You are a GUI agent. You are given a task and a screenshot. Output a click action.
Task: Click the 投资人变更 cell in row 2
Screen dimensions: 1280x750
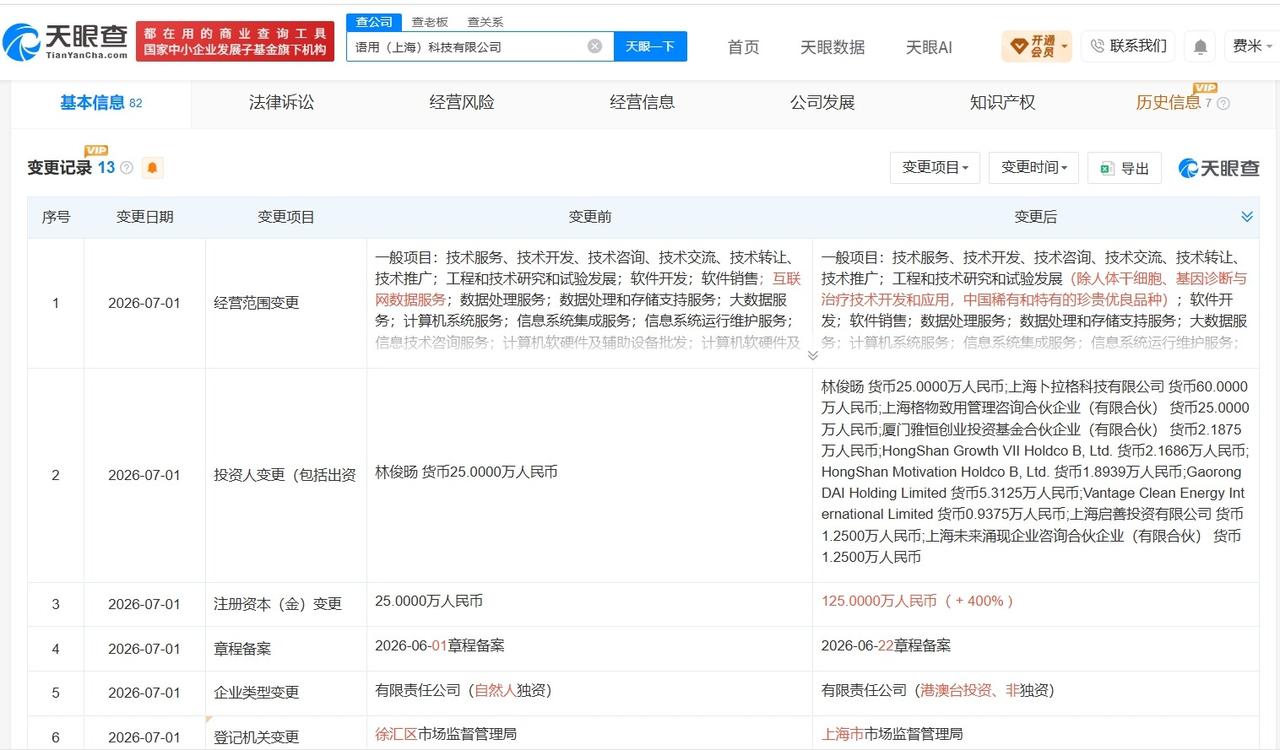(x=285, y=475)
